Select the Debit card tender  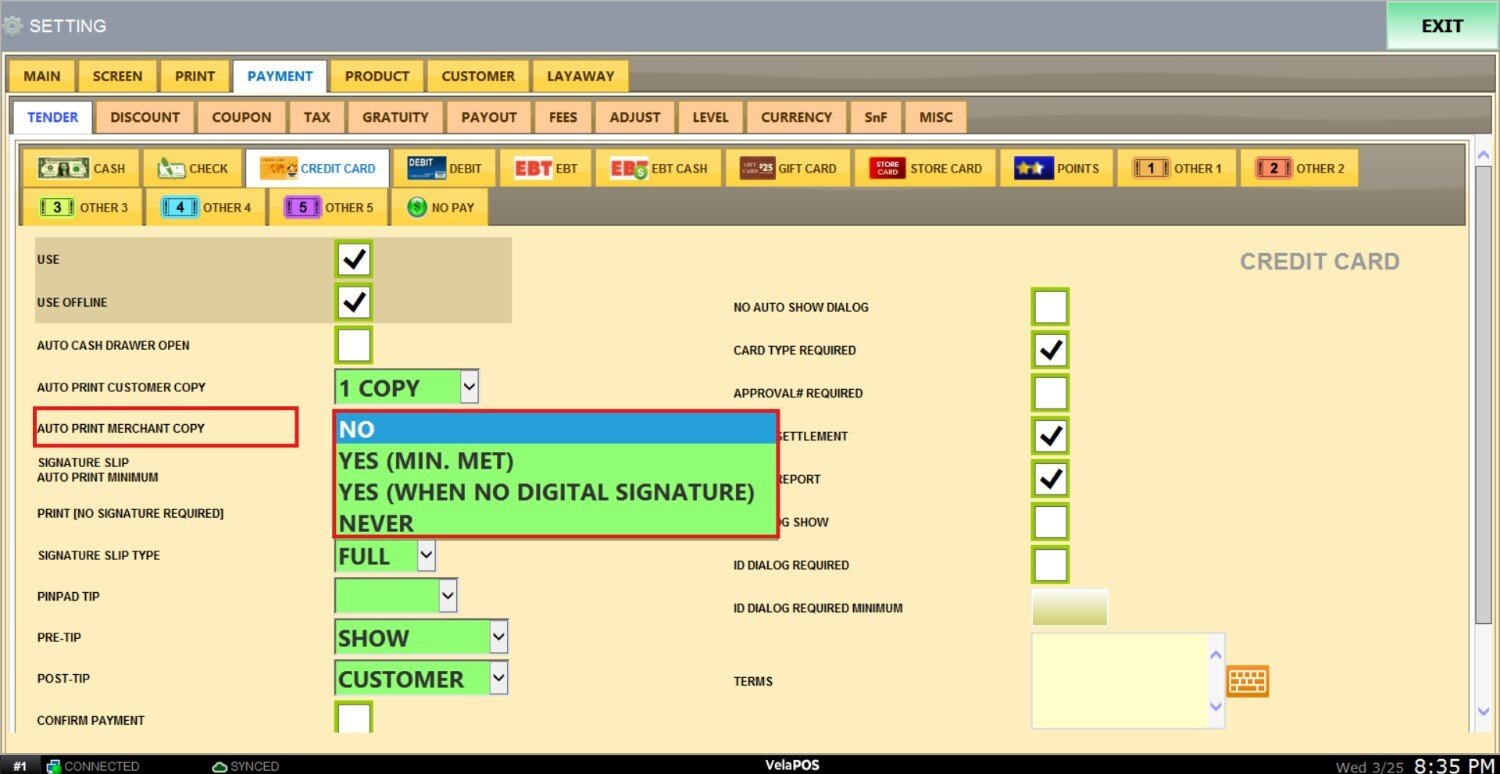[445, 168]
